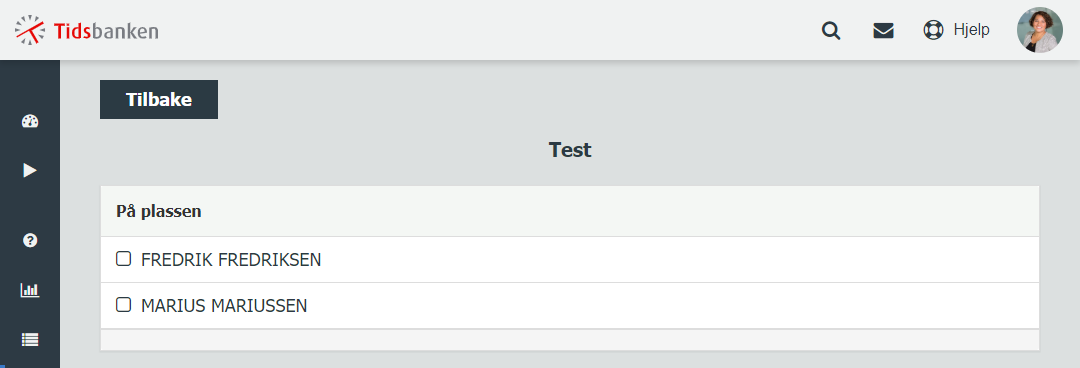Click the empty footer row of table

pyautogui.click(x=570, y=340)
